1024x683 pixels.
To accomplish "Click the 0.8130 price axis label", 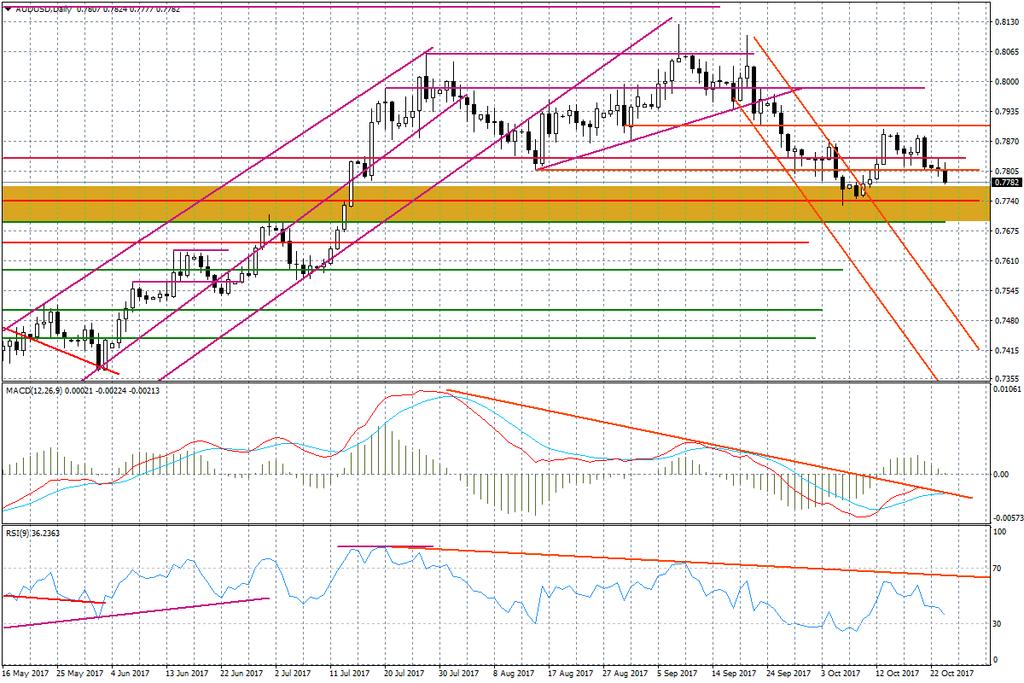I will click(1006, 22).
